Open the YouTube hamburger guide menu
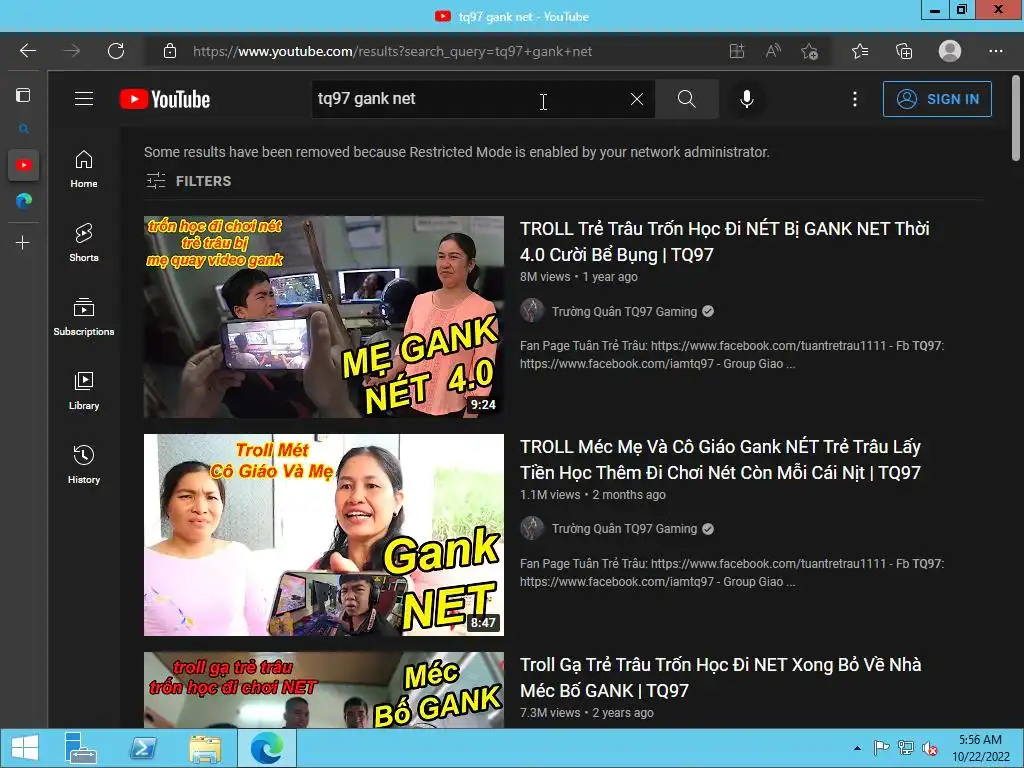 click(84, 99)
